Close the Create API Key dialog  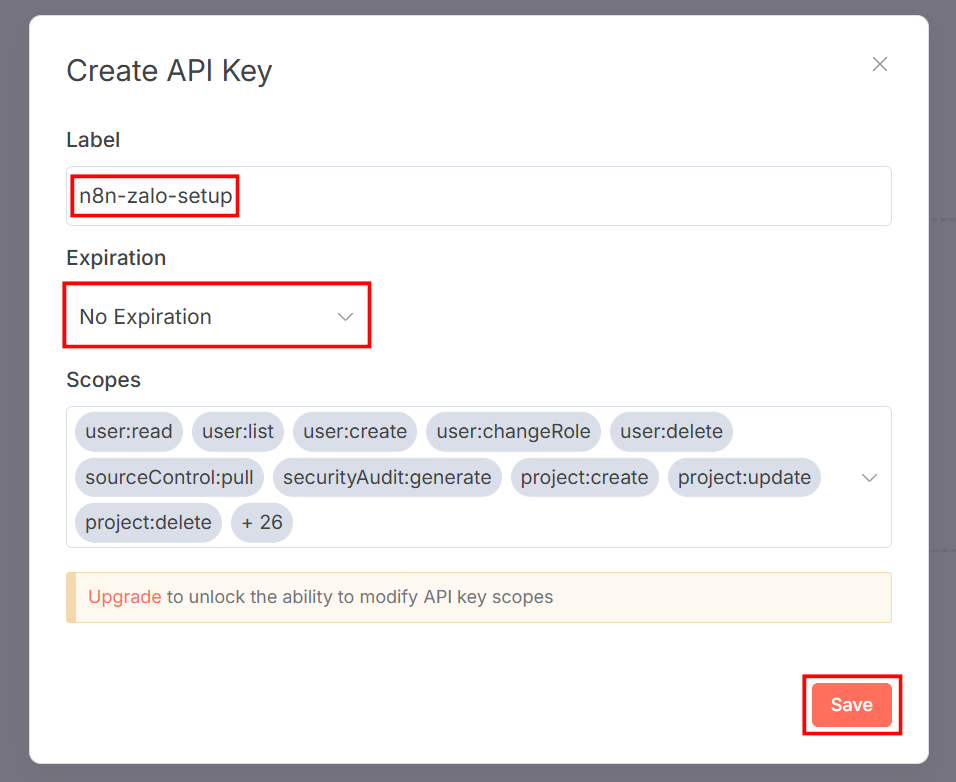click(x=879, y=63)
